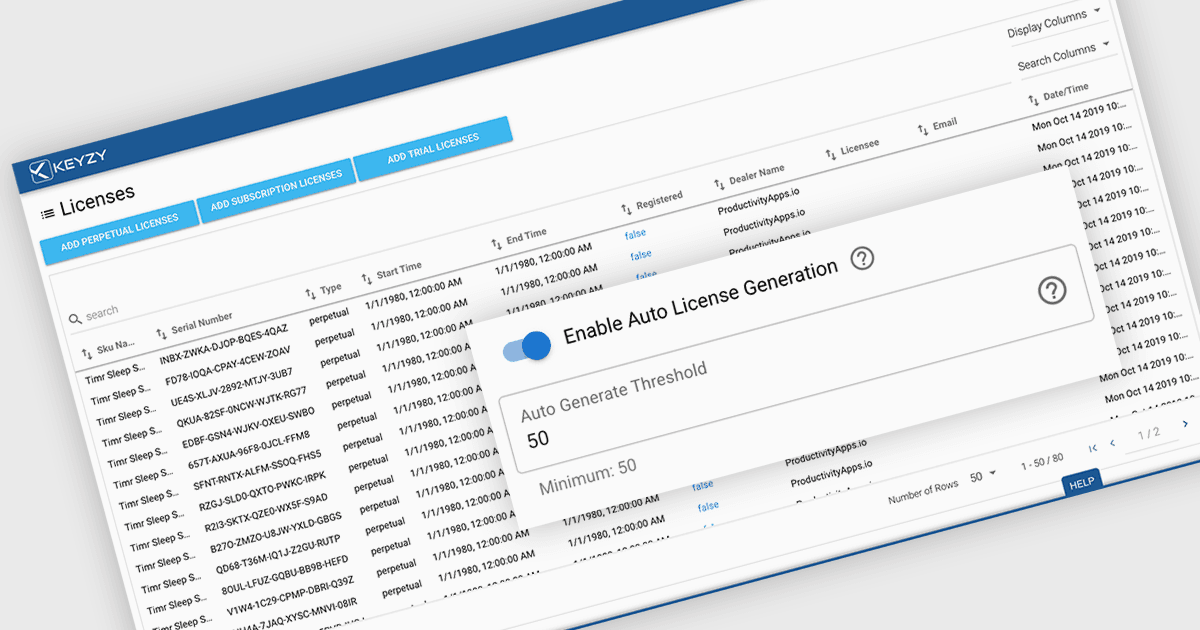This screenshot has height=630, width=1200.
Task: Click the list icon beside Licenses title
Action: point(47,214)
